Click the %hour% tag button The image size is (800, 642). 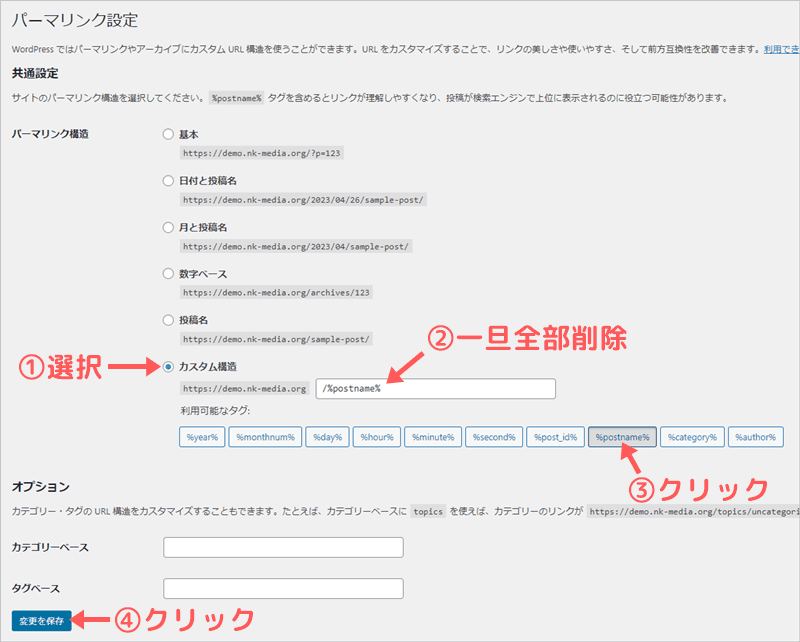[379, 437]
